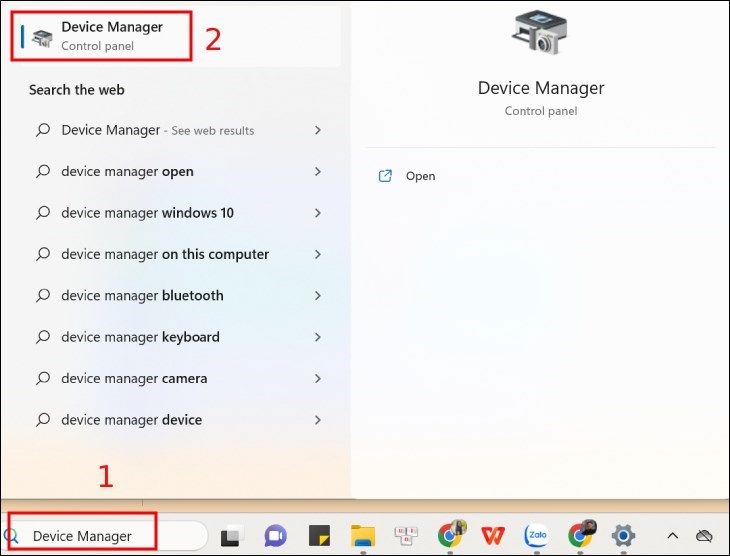Open Zalo from the taskbar
Screen dimensions: 730x556
point(537,536)
